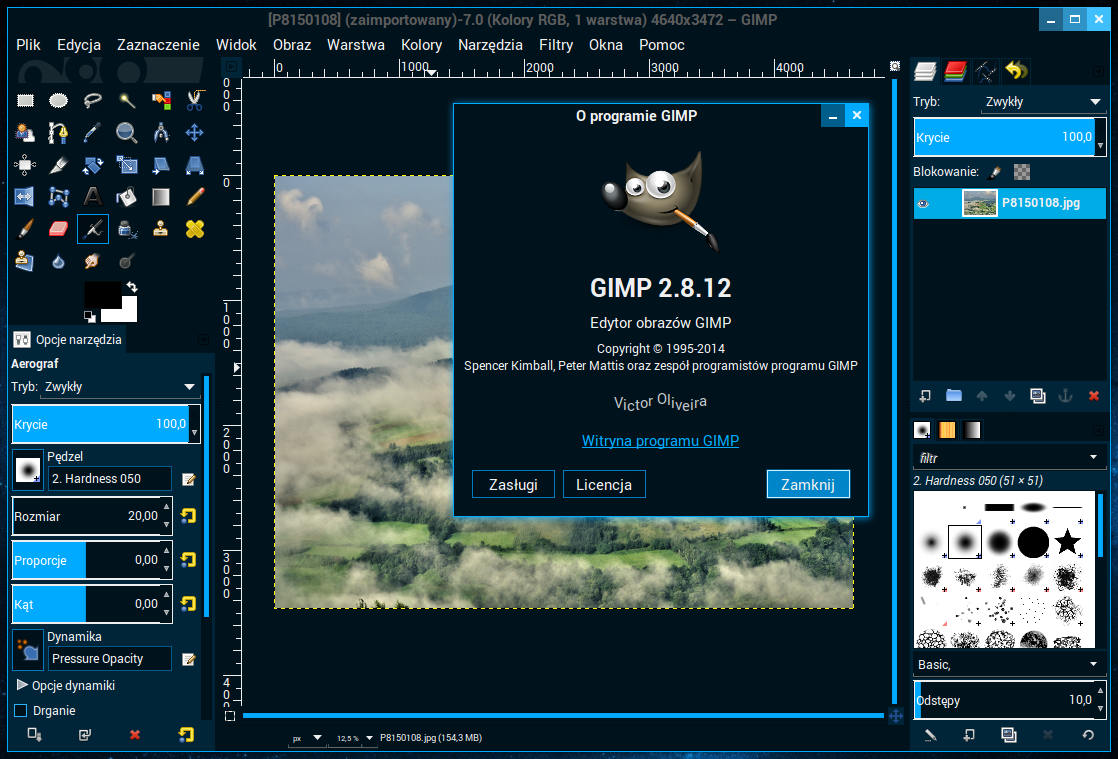Open the Filtry menu
The width and height of the screenshot is (1118, 759).
pyautogui.click(x=556, y=45)
